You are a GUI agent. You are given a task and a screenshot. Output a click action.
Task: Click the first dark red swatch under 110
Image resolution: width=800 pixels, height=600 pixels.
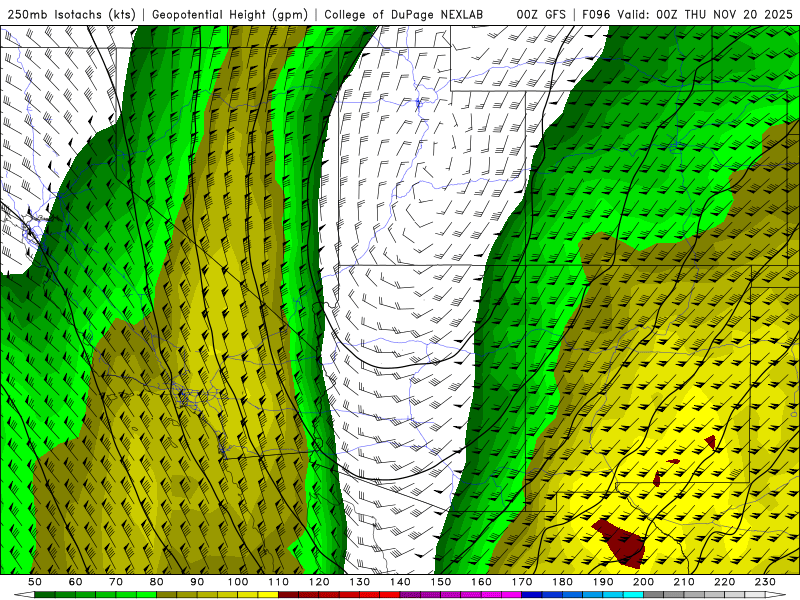pos(288,595)
